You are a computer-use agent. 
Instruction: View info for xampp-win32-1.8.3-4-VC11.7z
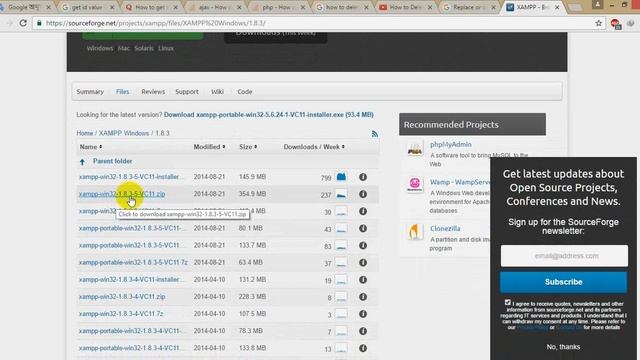coord(362,314)
